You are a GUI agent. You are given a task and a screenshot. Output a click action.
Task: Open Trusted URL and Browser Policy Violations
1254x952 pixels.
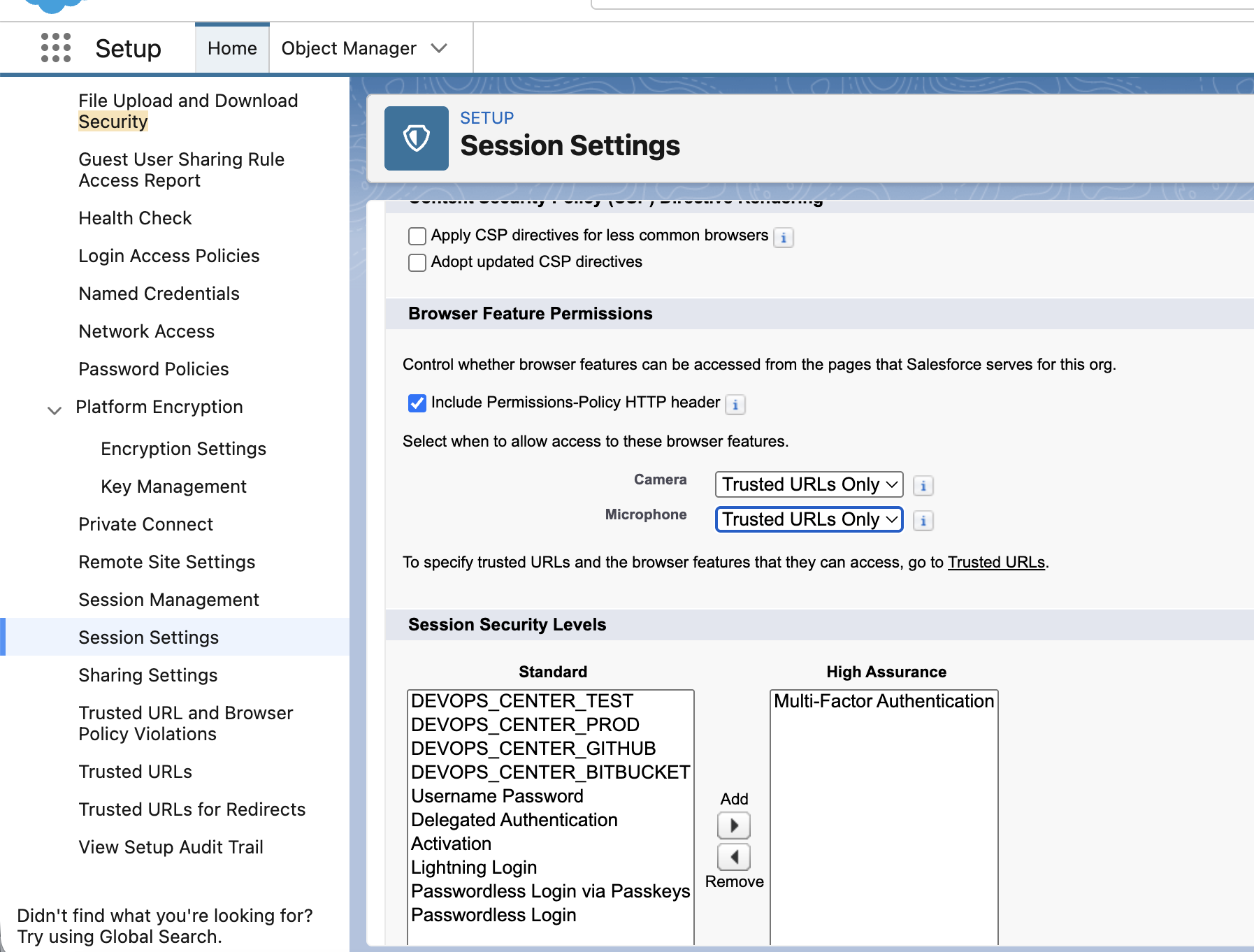pos(186,723)
